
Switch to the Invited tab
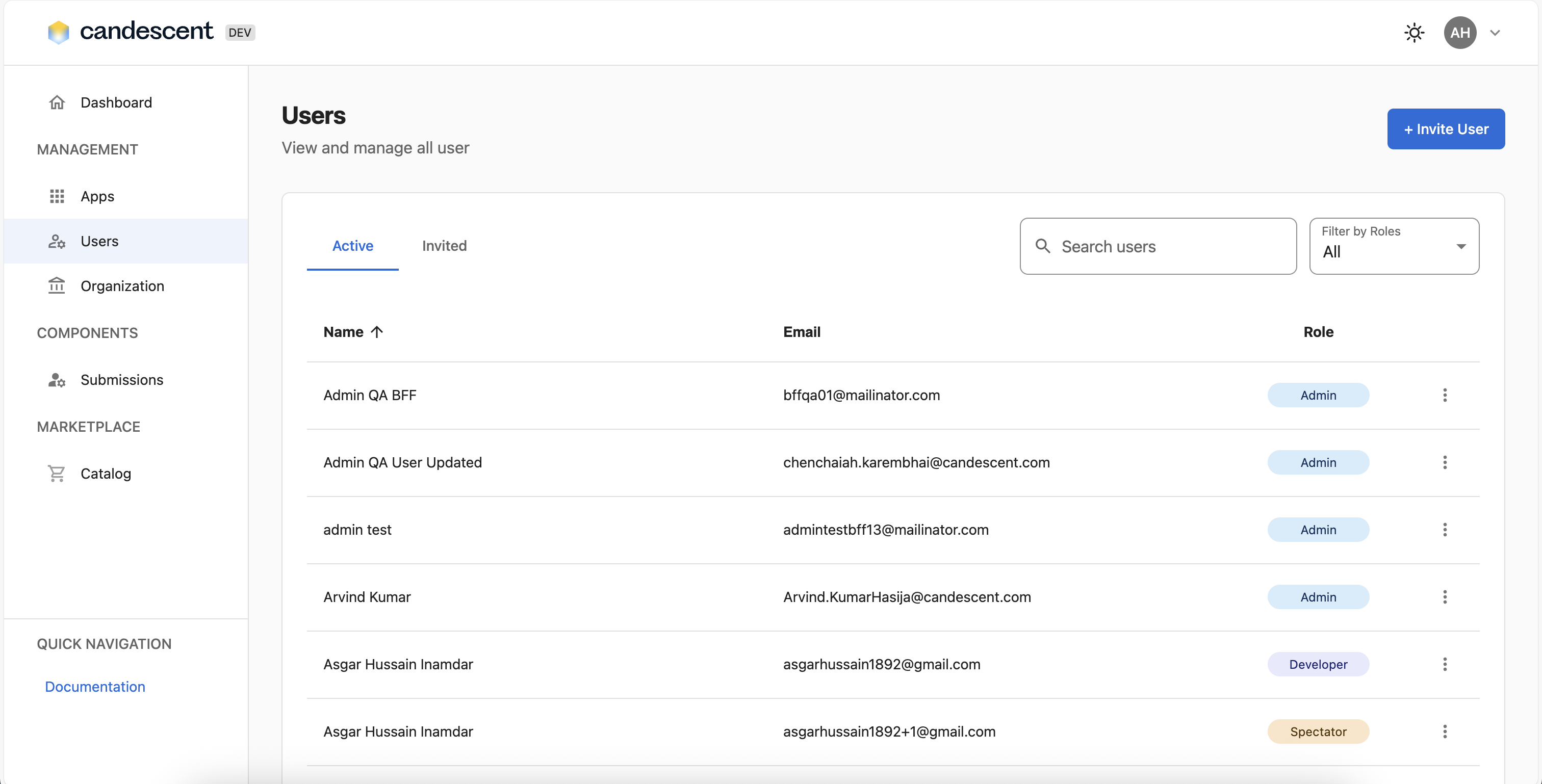point(444,245)
